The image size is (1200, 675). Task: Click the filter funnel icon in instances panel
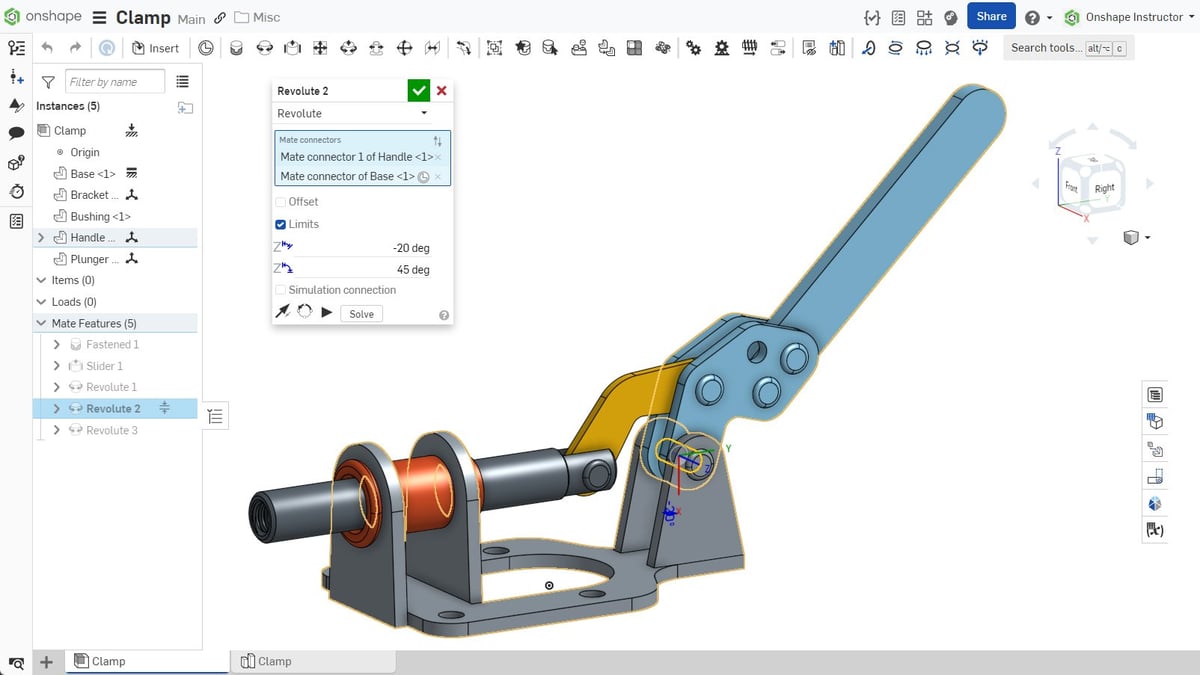[x=48, y=82]
